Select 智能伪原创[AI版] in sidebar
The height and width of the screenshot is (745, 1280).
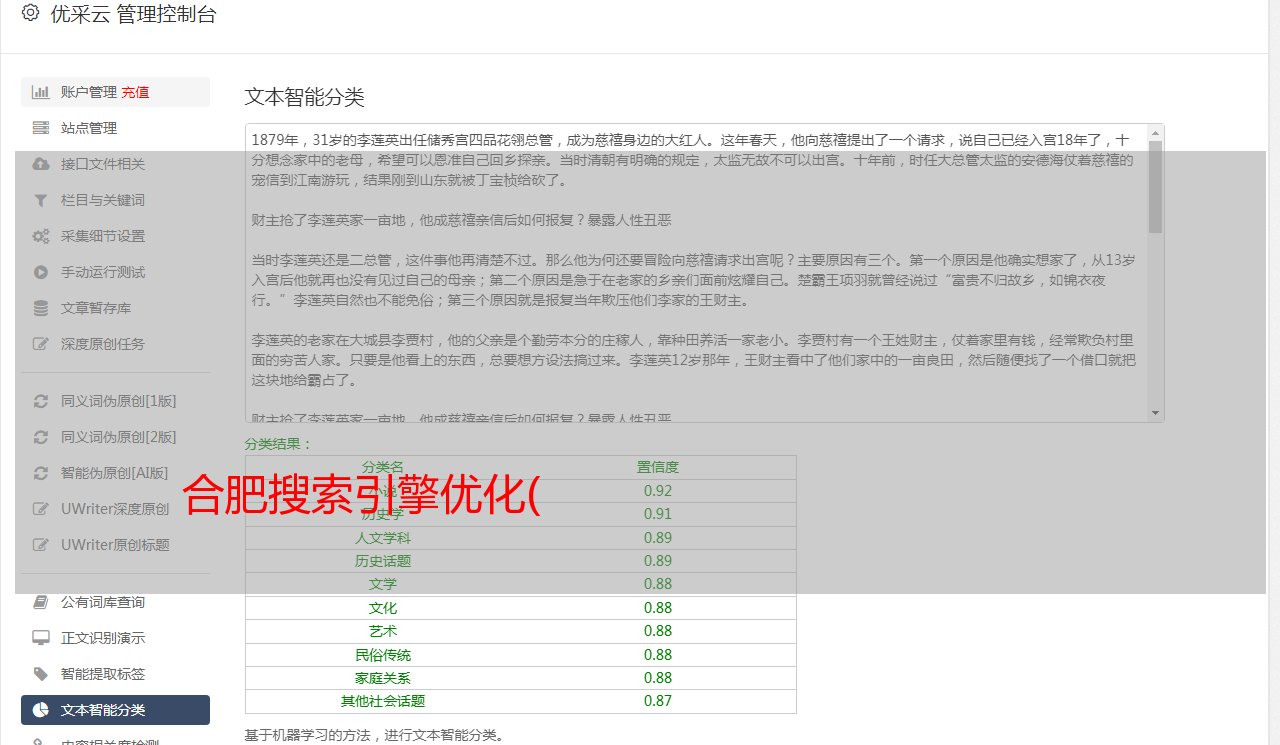click(114, 473)
